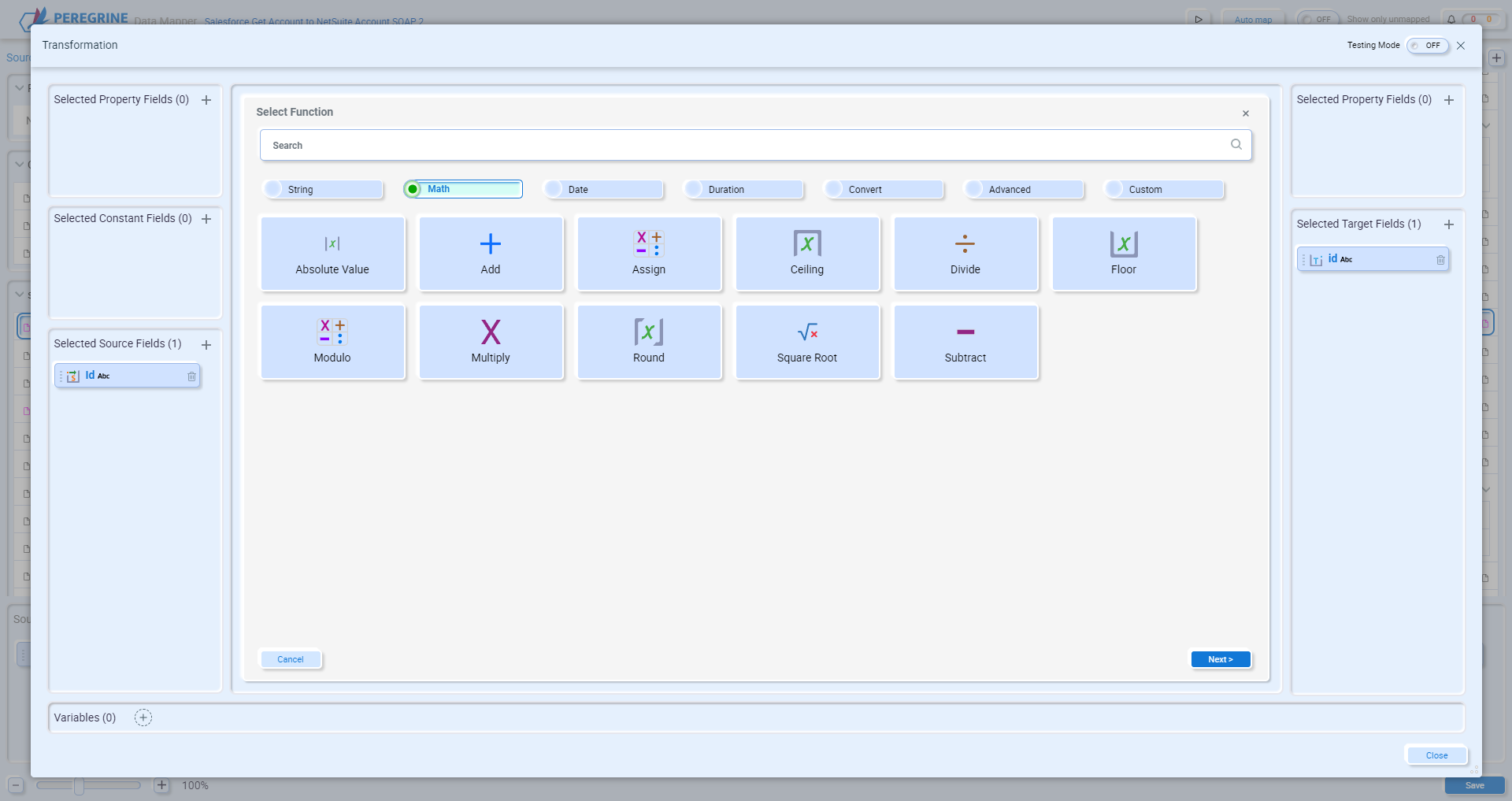This screenshot has width=1512, height=801.
Task: Choose the Add function tile
Action: (x=491, y=254)
